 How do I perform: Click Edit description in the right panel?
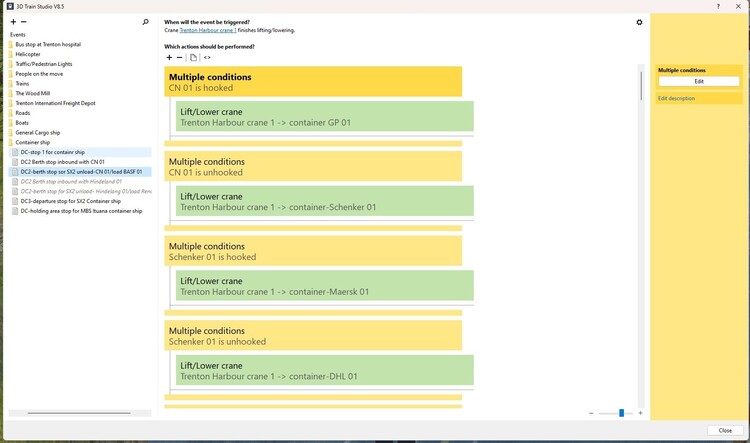click(x=676, y=99)
